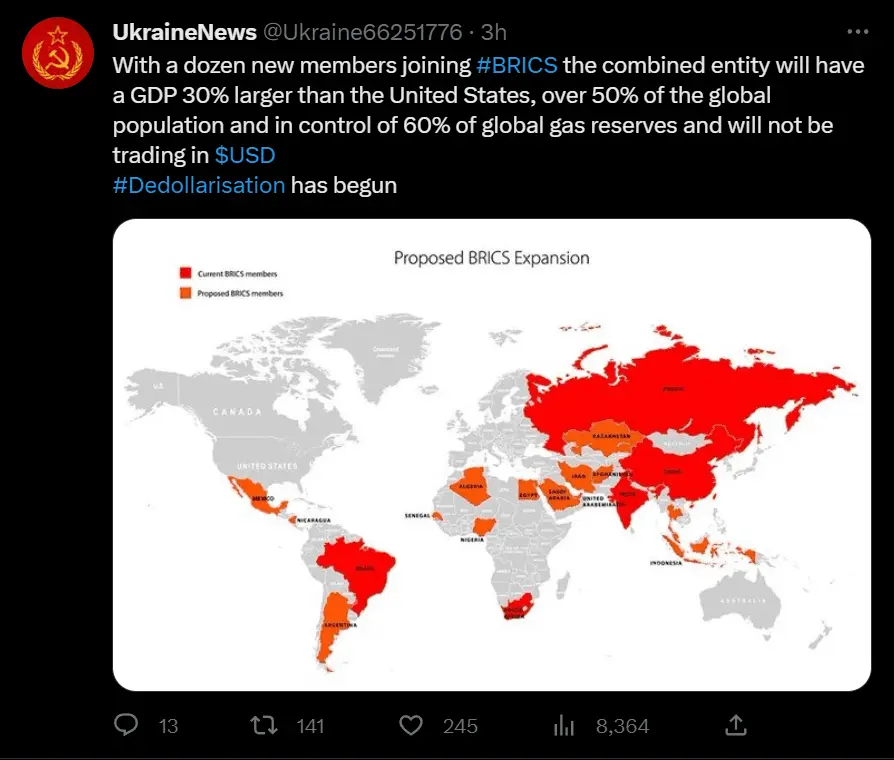Open the UkraineNews display name
894x760 pixels.
(x=184, y=33)
